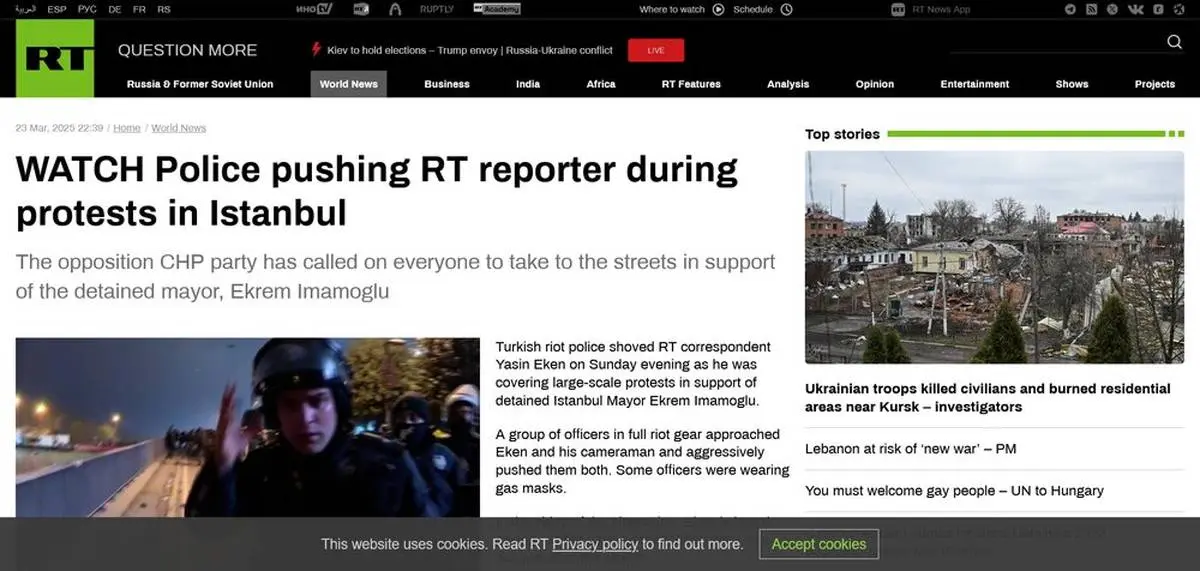Click the green RT logo
This screenshot has width=1200, height=571.
(54, 58)
